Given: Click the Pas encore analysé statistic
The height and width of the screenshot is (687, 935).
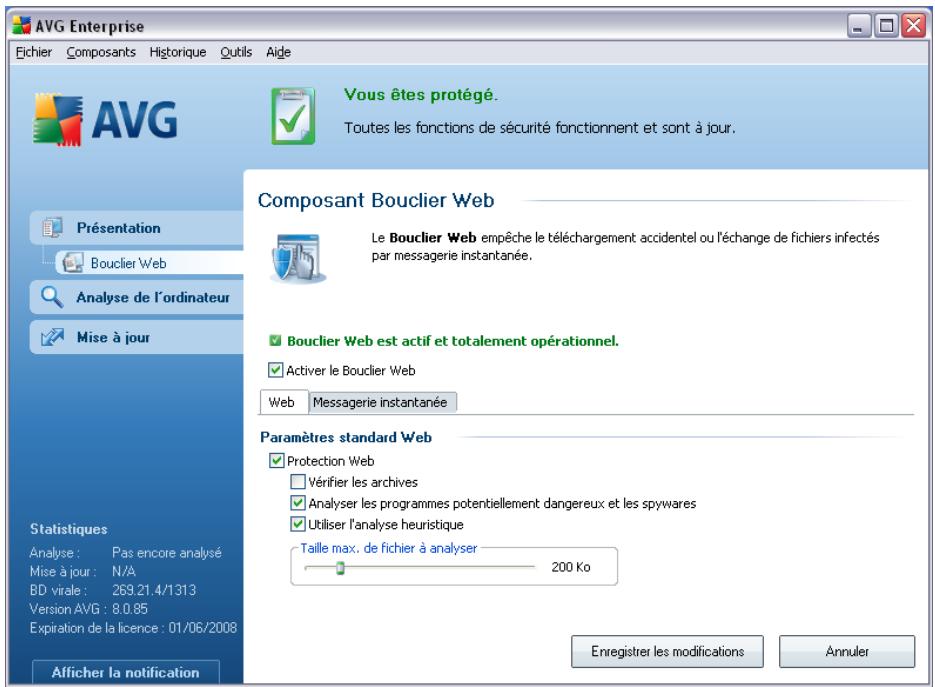Looking at the screenshot, I should (x=166, y=553).
